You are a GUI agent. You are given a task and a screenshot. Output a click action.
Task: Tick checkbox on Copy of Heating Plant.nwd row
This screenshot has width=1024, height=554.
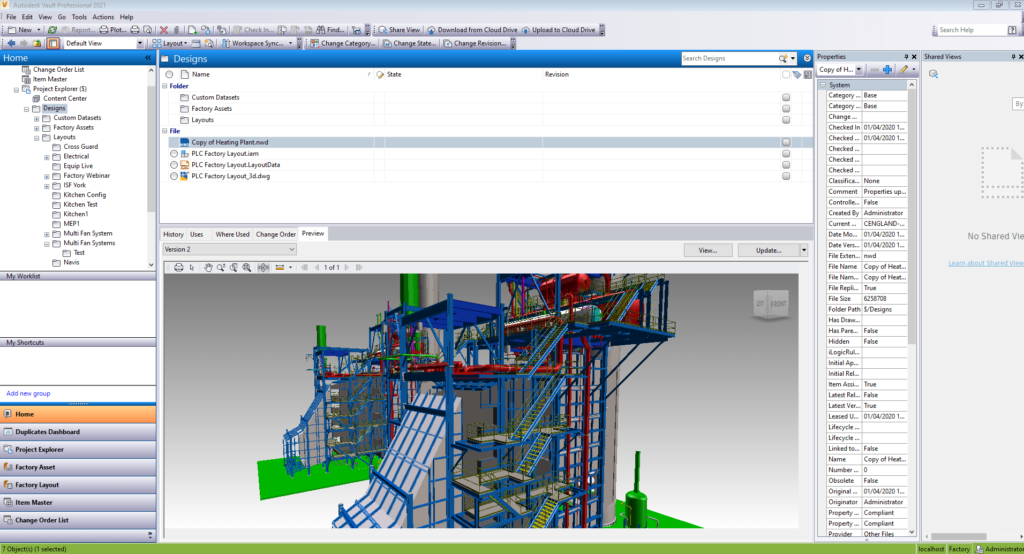(x=786, y=142)
